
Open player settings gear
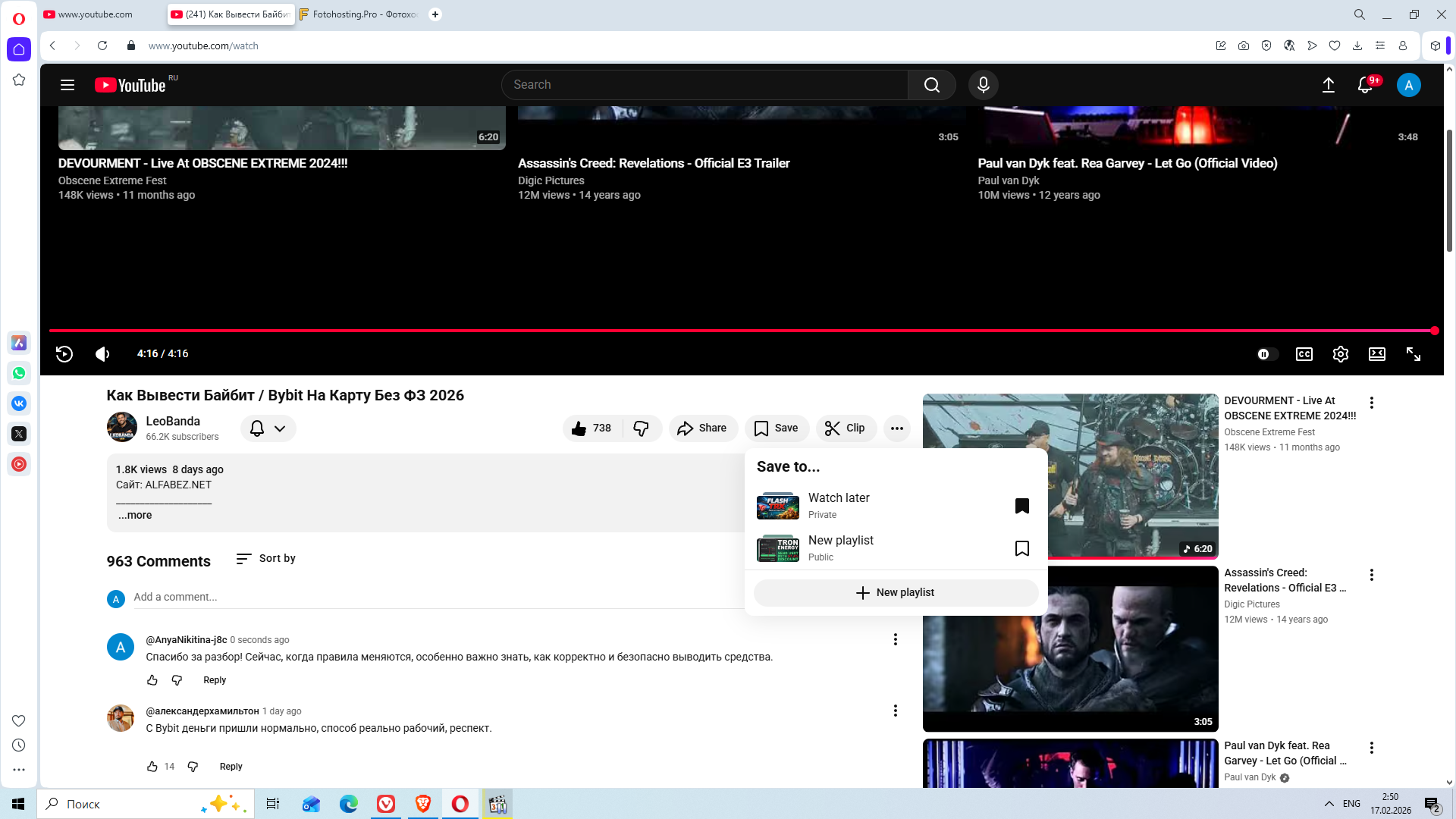pyautogui.click(x=1340, y=354)
